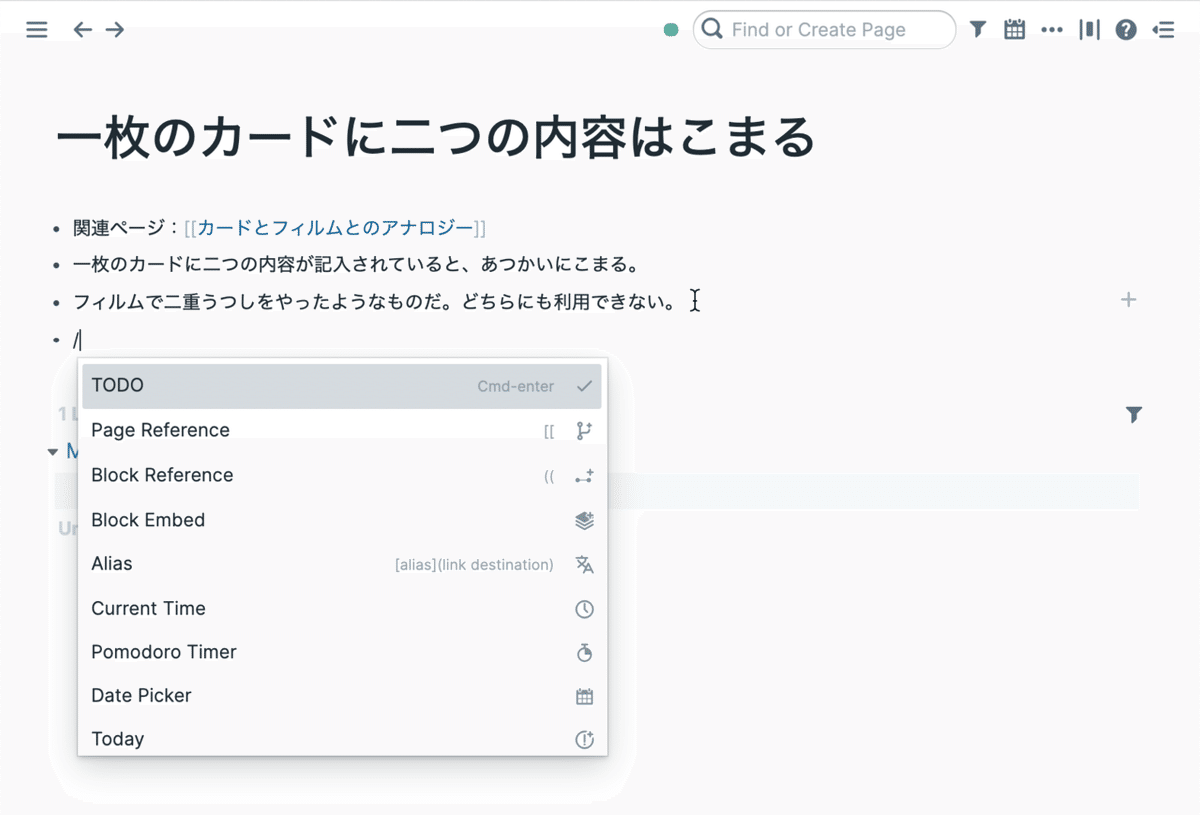The image size is (1200, 815).
Task: Go forward with the right arrow
Action: coord(115,30)
